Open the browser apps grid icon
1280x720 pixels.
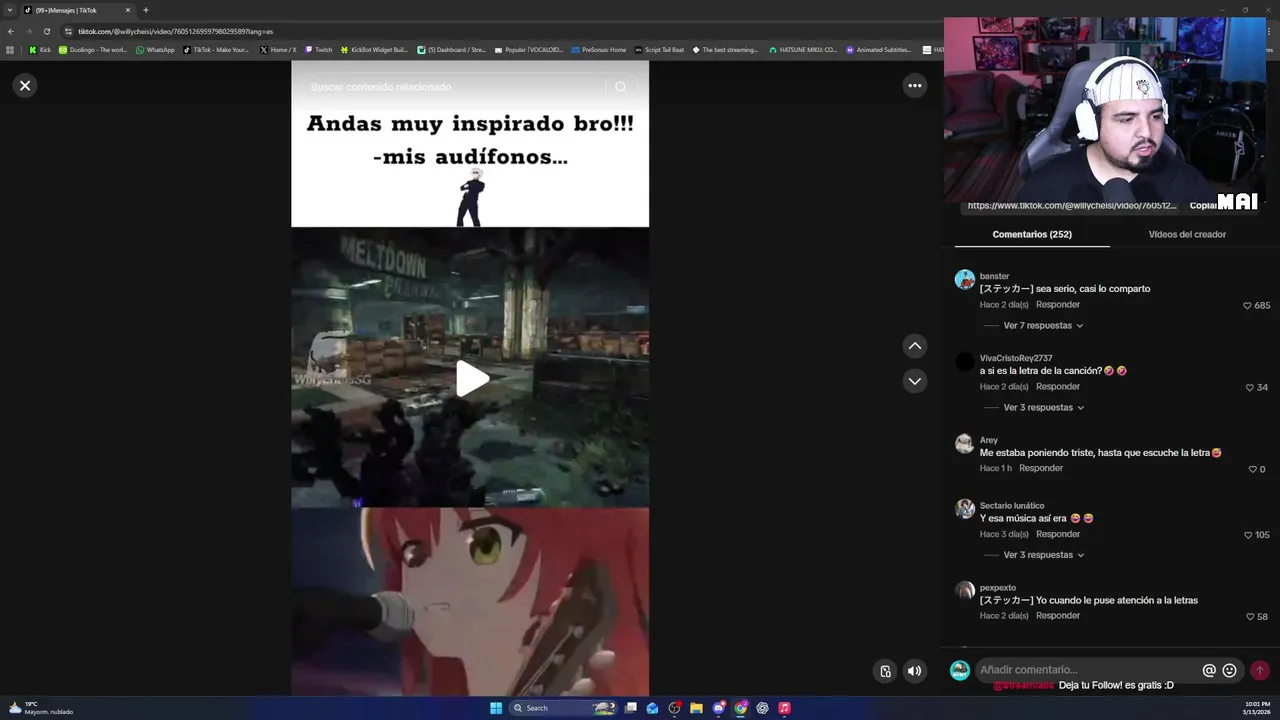coord(10,49)
